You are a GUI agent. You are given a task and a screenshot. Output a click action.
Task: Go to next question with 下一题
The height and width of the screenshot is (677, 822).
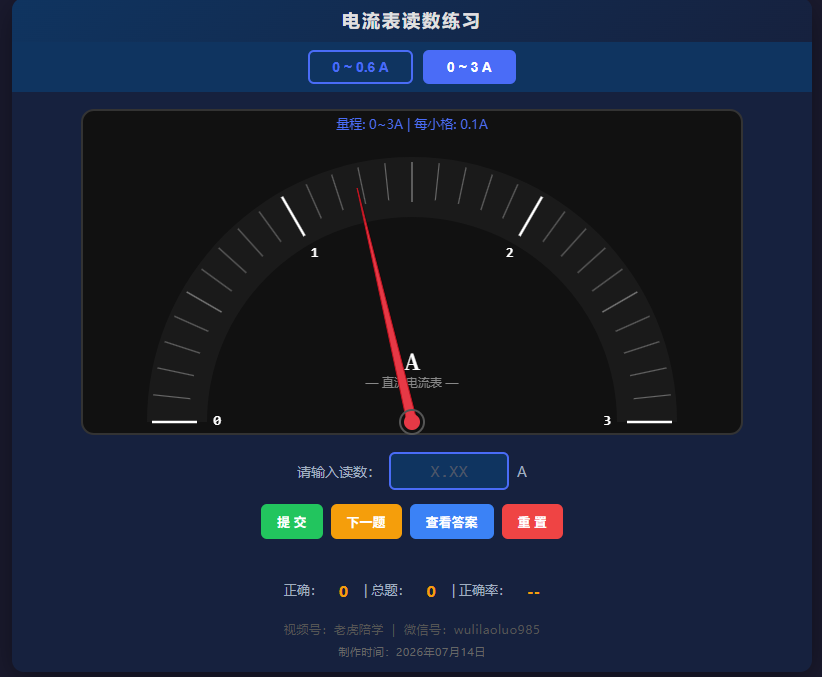coord(366,522)
